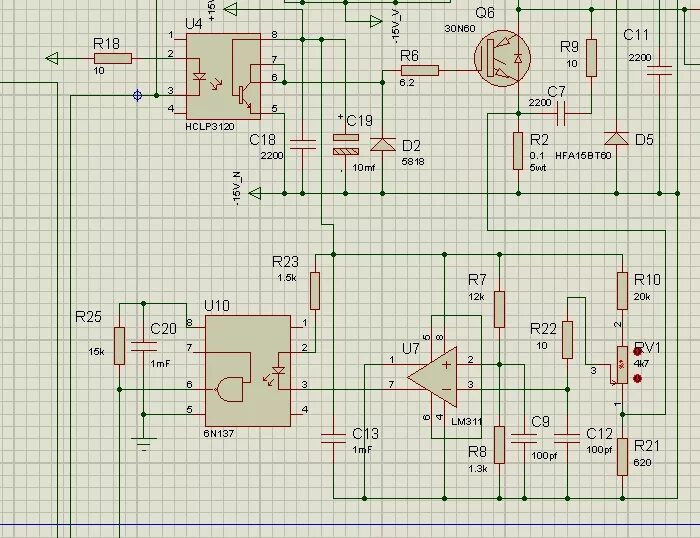Click the 1.3k value of R8
This screenshot has width=700, height=538.
[x=478, y=469]
